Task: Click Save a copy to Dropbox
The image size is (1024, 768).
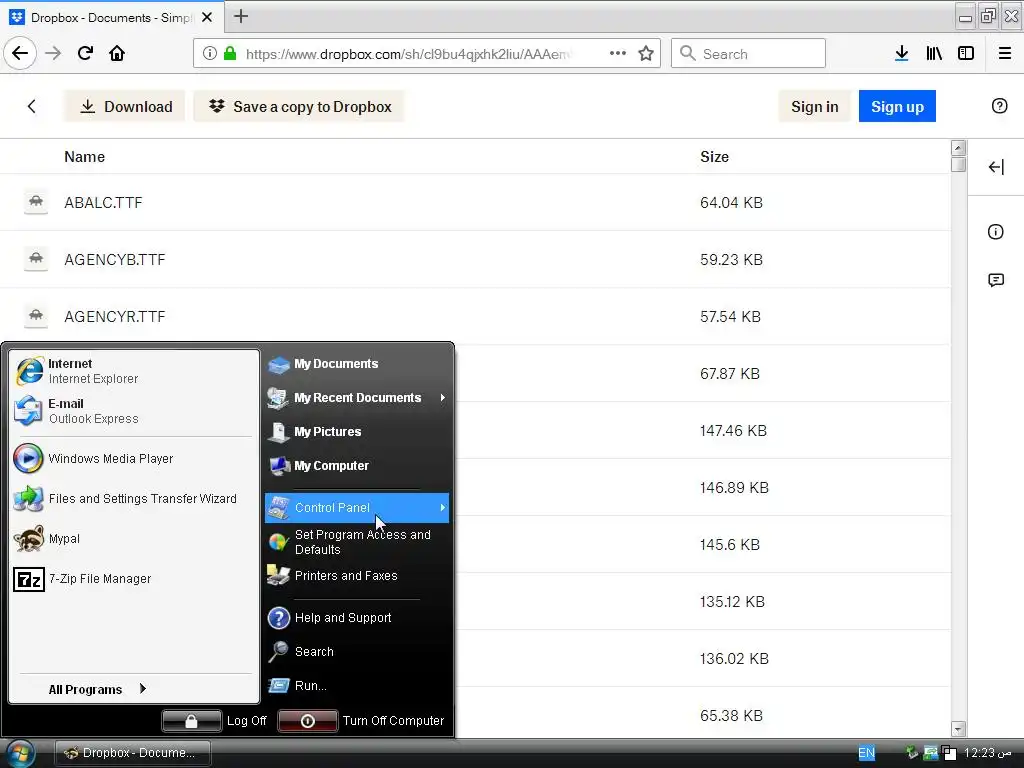Action: point(299,106)
